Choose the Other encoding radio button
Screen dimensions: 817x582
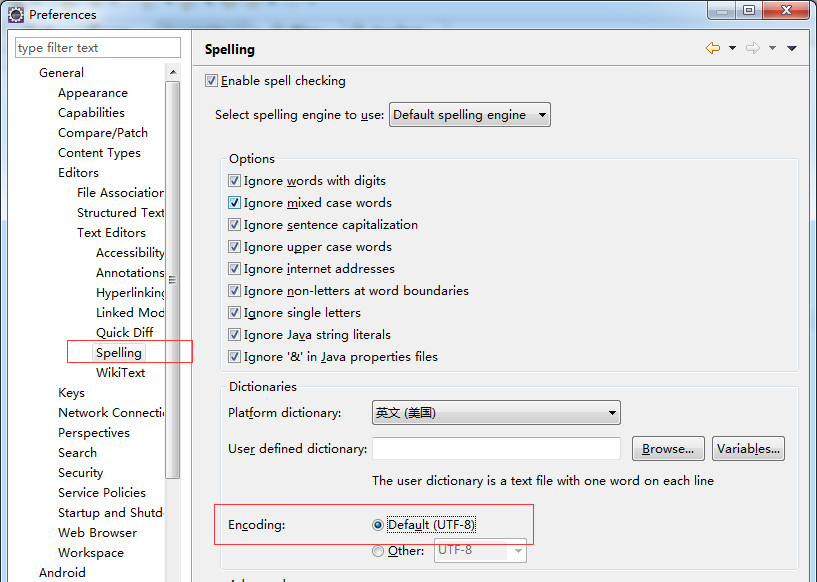(377, 551)
